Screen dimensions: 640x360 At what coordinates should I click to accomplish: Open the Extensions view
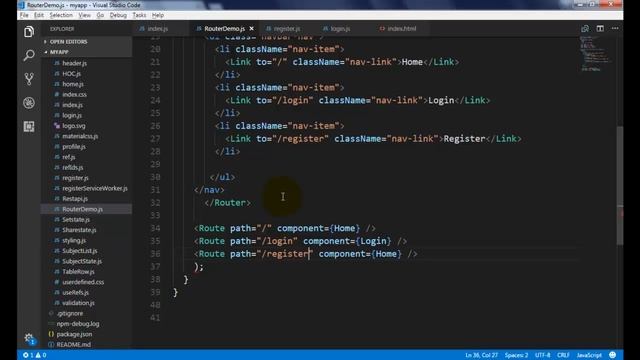click(x=29, y=127)
